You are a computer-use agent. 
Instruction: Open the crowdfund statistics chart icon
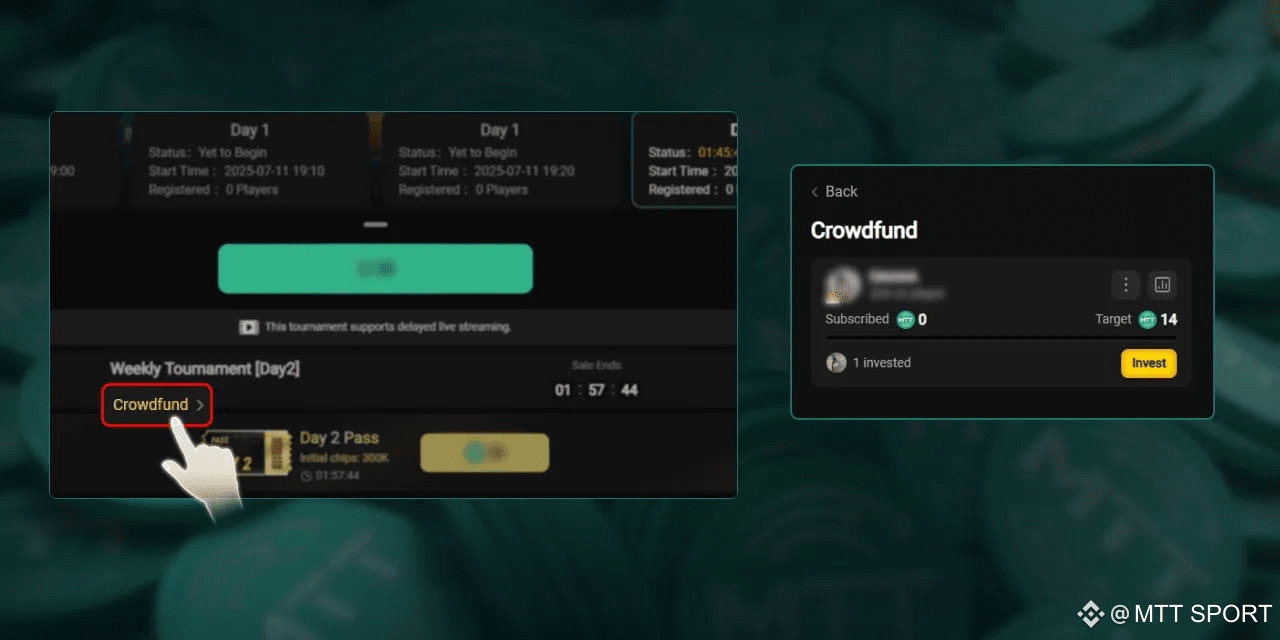pos(1162,285)
